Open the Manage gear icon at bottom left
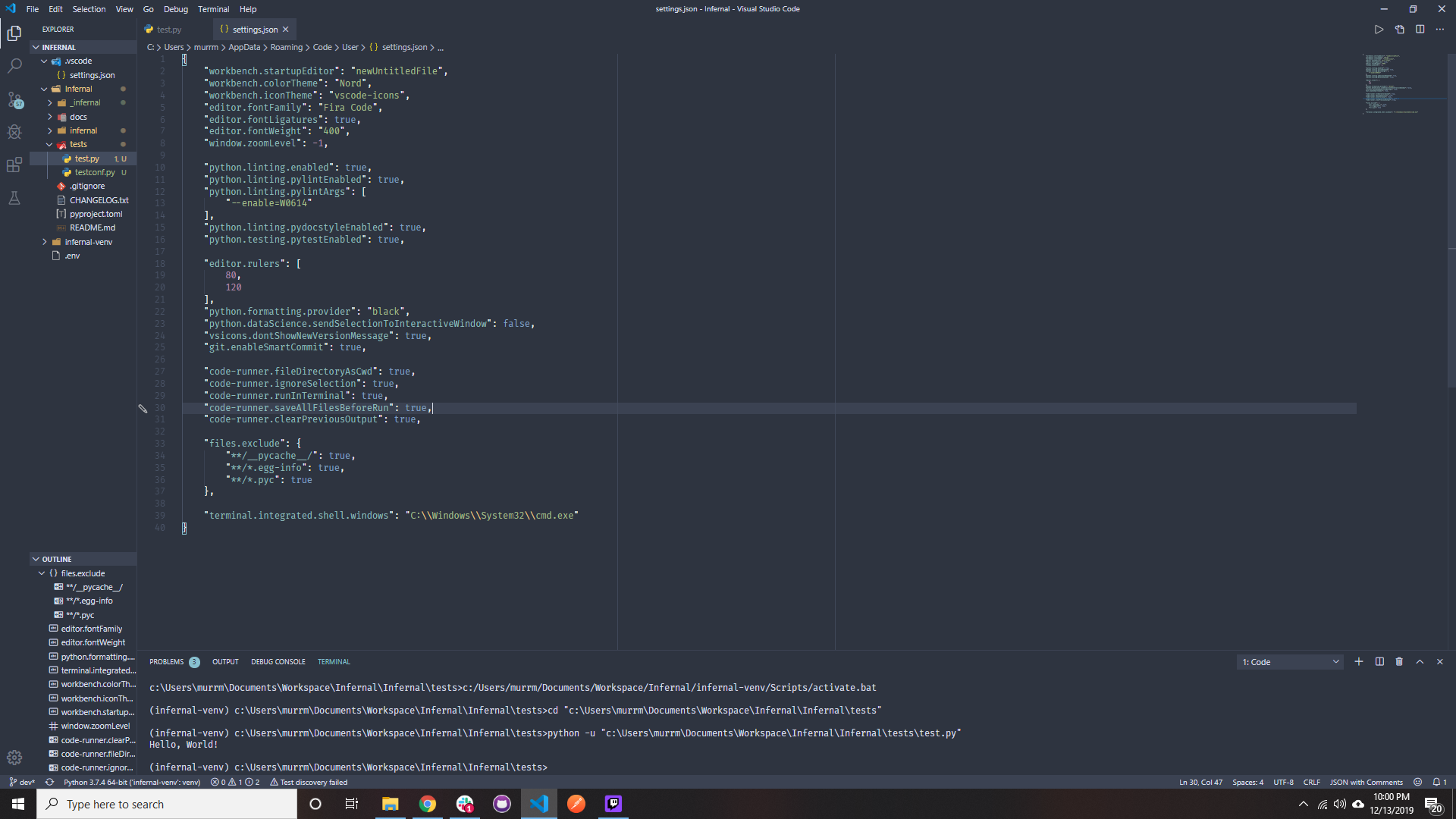This screenshot has width=1456, height=819. point(14,757)
